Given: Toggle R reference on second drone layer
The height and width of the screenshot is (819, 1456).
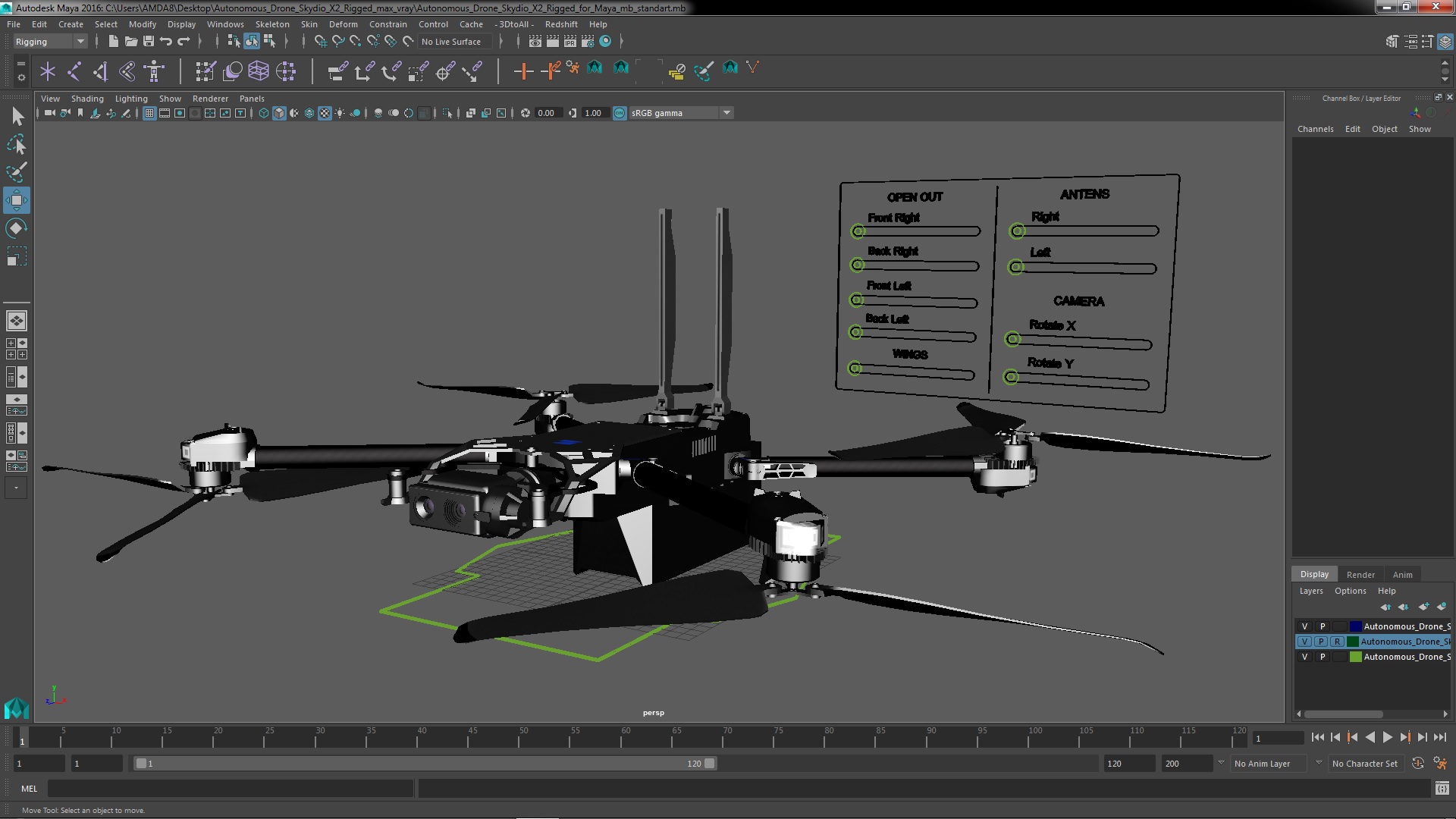Looking at the screenshot, I should 1337,642.
